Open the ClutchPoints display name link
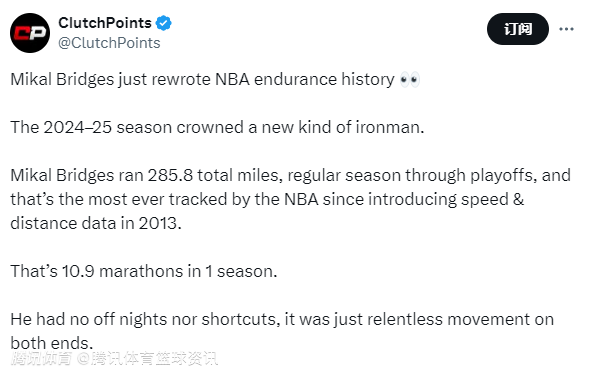Viewport: 589px width, 375px height. pos(105,23)
